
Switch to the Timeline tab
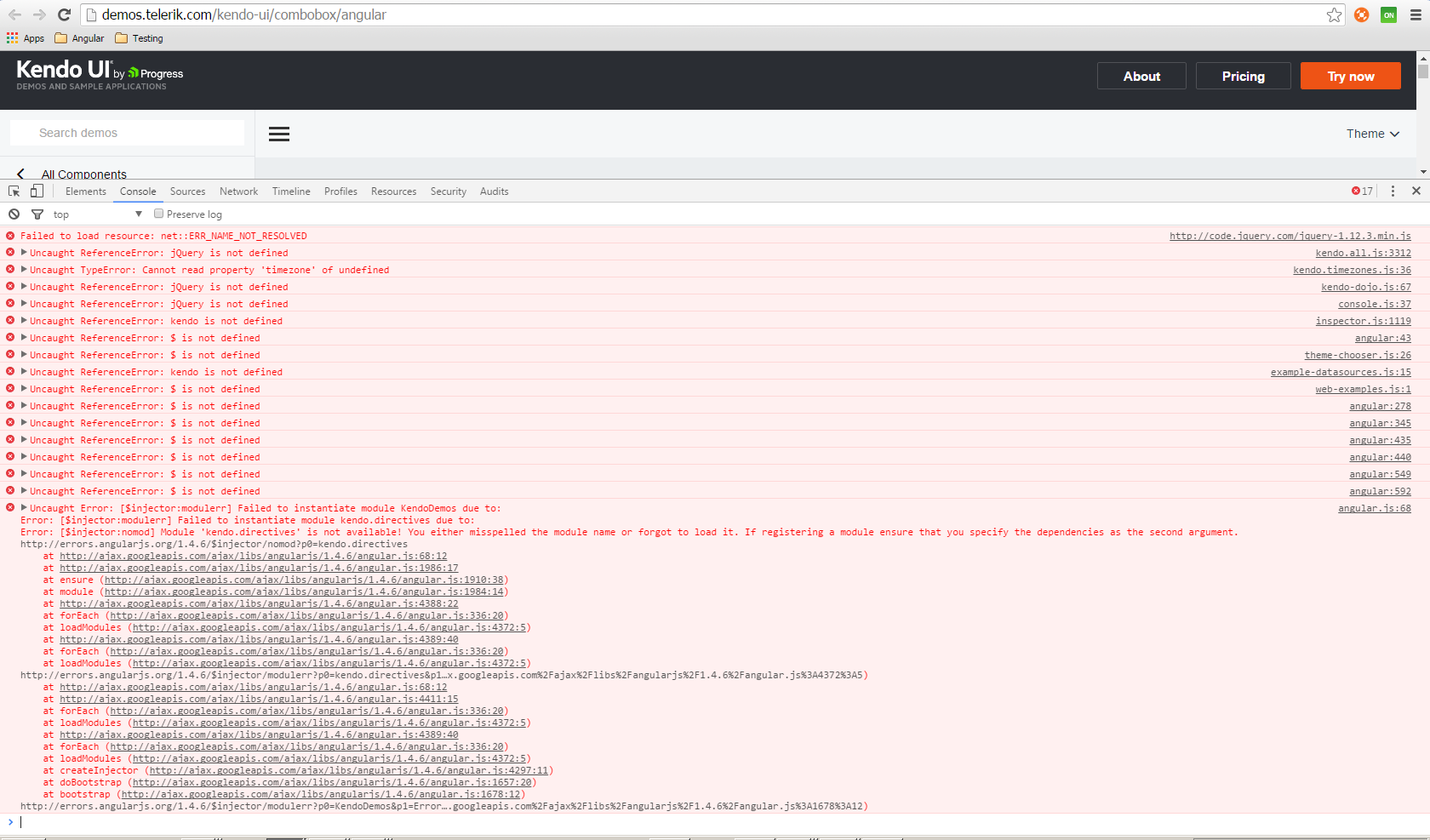click(291, 191)
